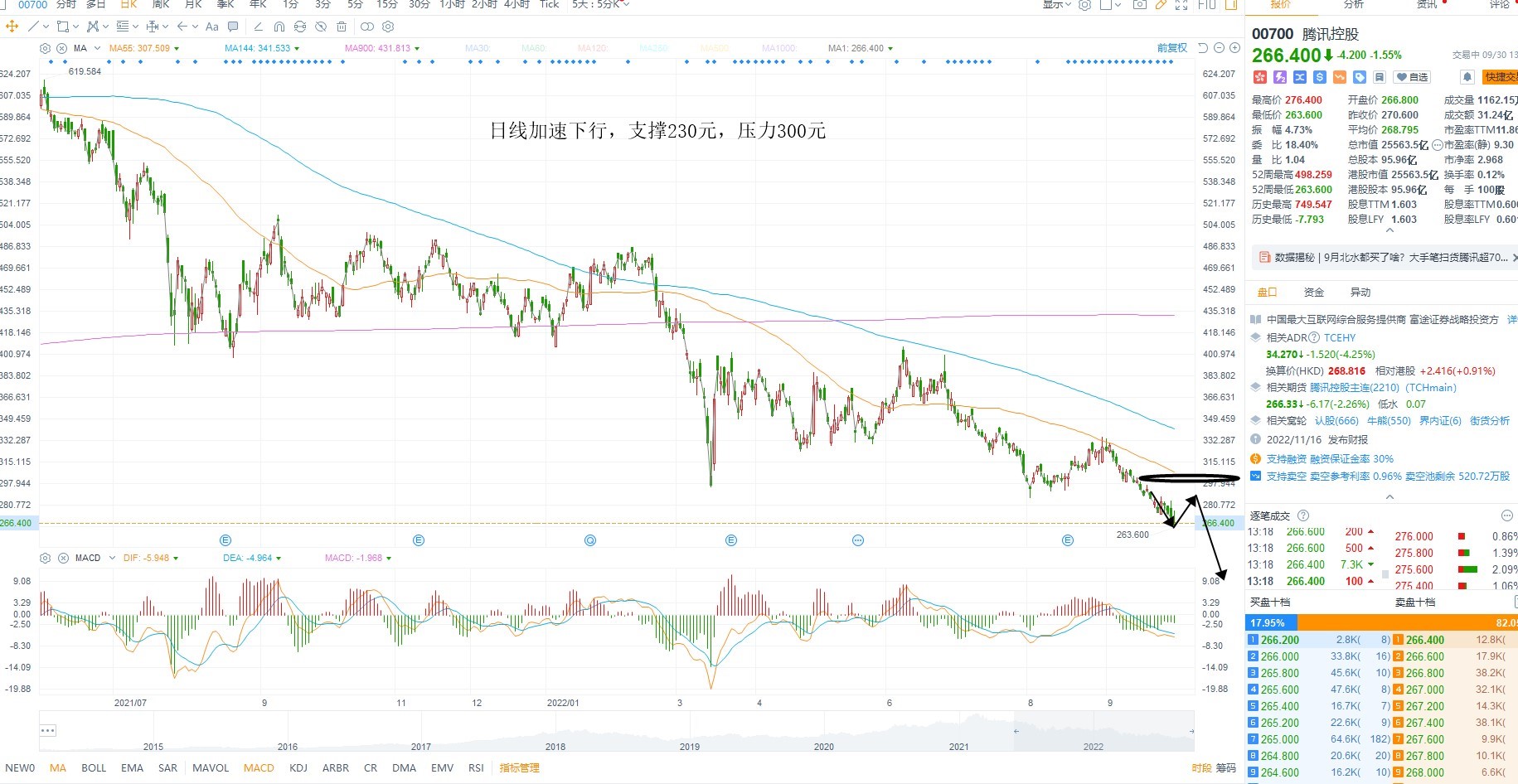Image resolution: width=1518 pixels, height=784 pixels.
Task: Zoom in chart with plus circle icon
Action: (x=1234, y=48)
